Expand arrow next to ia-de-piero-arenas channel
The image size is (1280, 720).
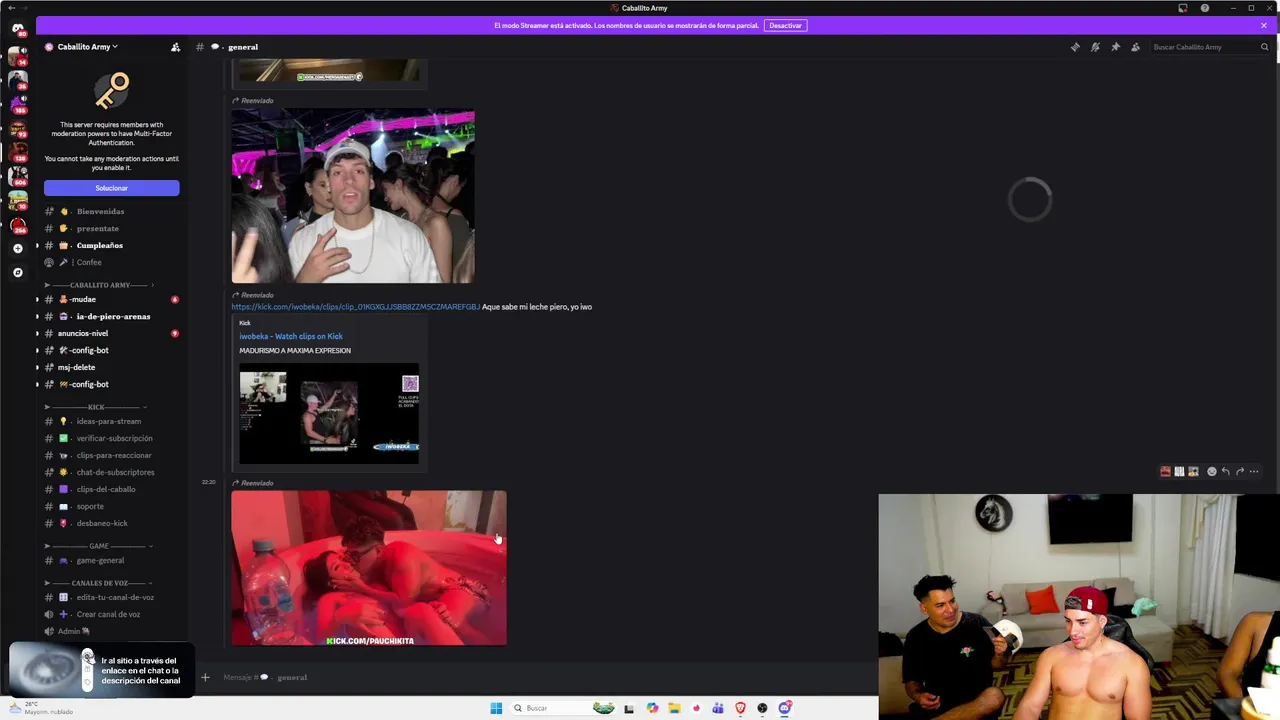click(x=38, y=316)
